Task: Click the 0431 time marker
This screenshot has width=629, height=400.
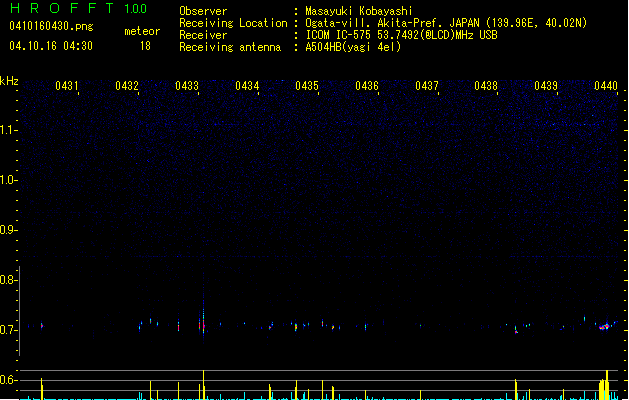Action: click(67, 86)
